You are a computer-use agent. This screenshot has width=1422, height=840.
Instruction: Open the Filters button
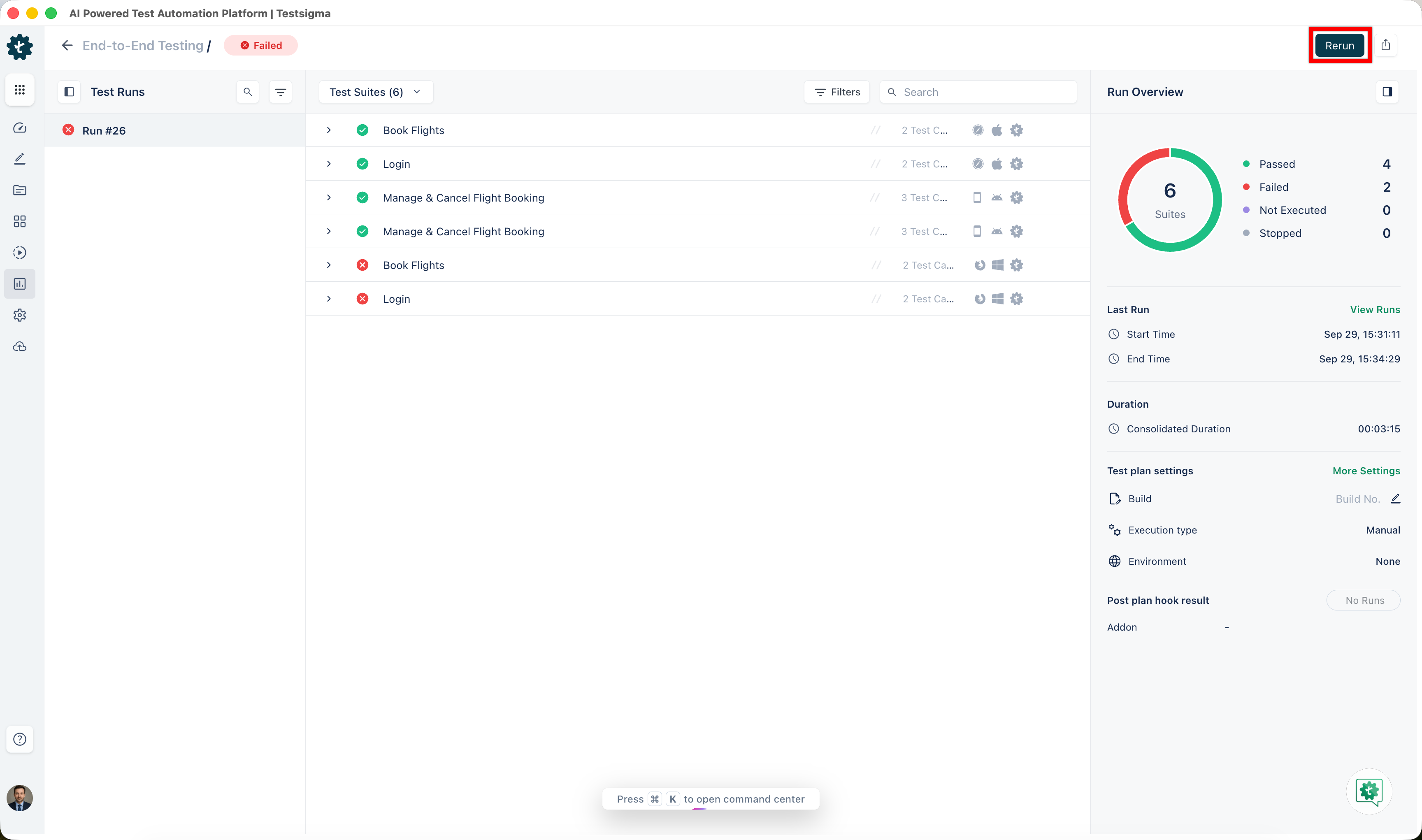[x=836, y=92]
